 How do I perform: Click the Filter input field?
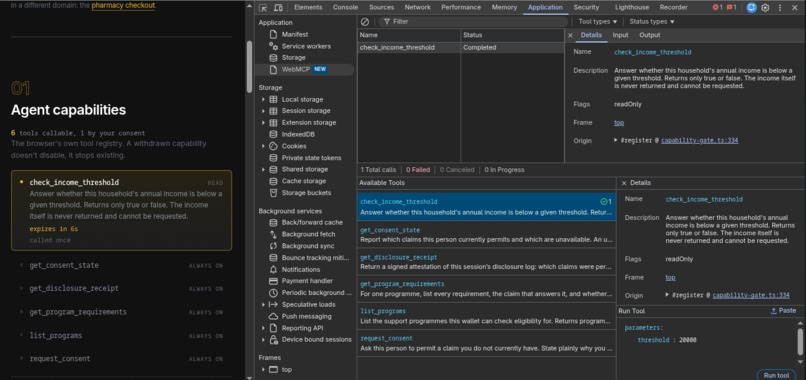pos(473,22)
